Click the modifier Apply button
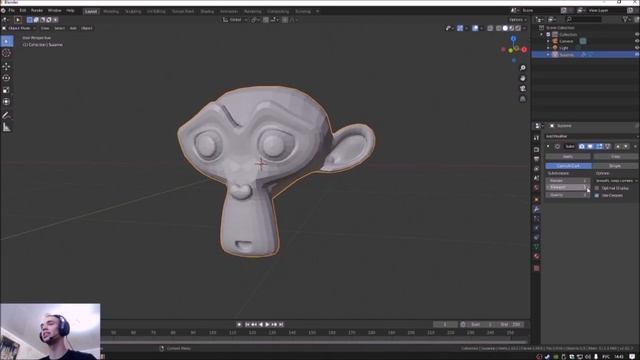Screen dimensions: 640x360 point(568,157)
